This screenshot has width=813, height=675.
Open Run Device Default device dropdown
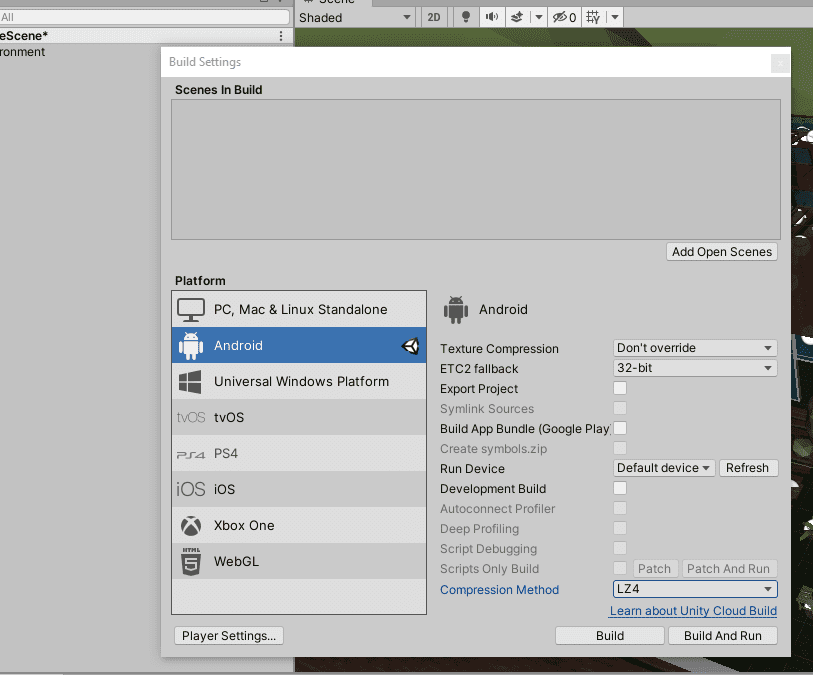(664, 468)
